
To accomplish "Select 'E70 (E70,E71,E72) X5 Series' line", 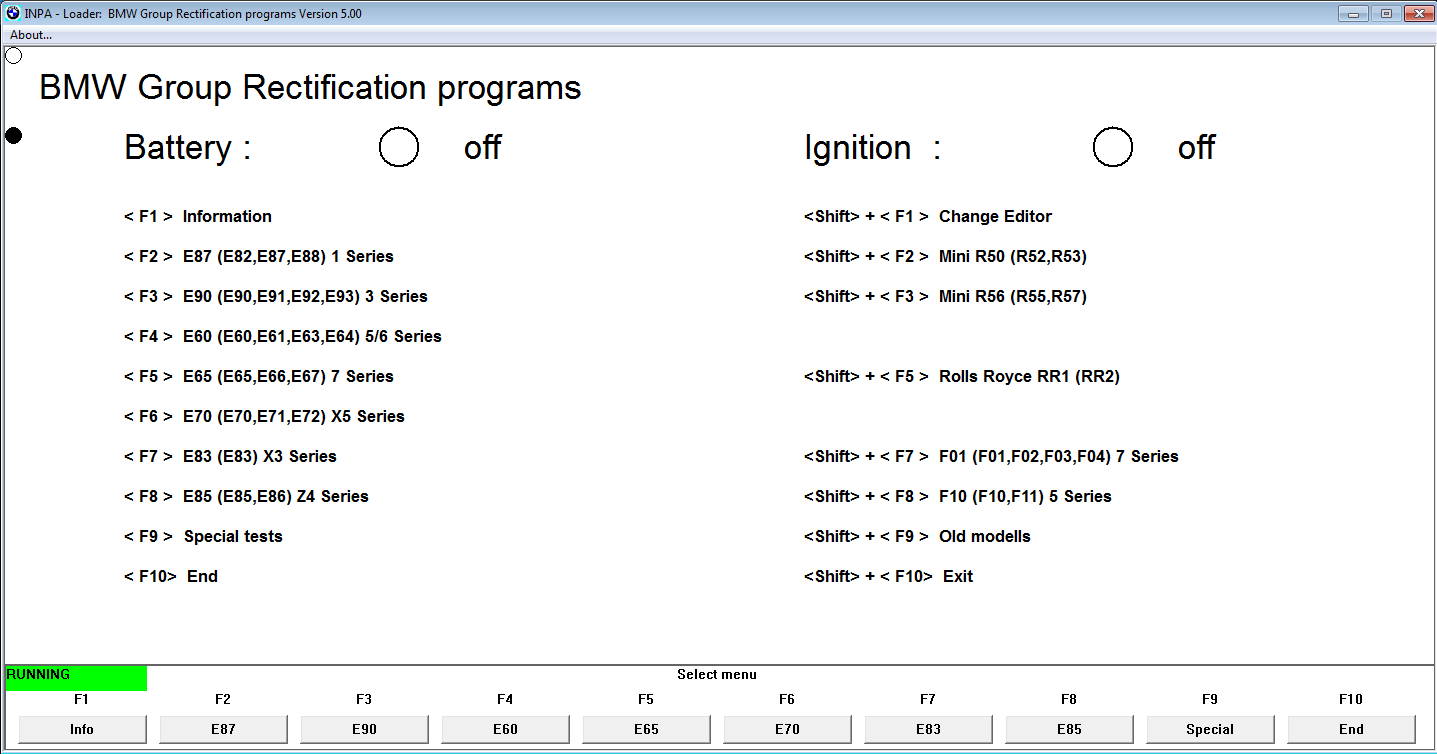I will point(264,416).
